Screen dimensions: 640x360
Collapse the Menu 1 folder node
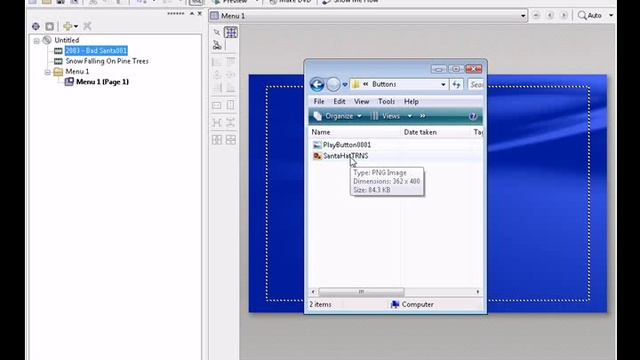(47, 72)
